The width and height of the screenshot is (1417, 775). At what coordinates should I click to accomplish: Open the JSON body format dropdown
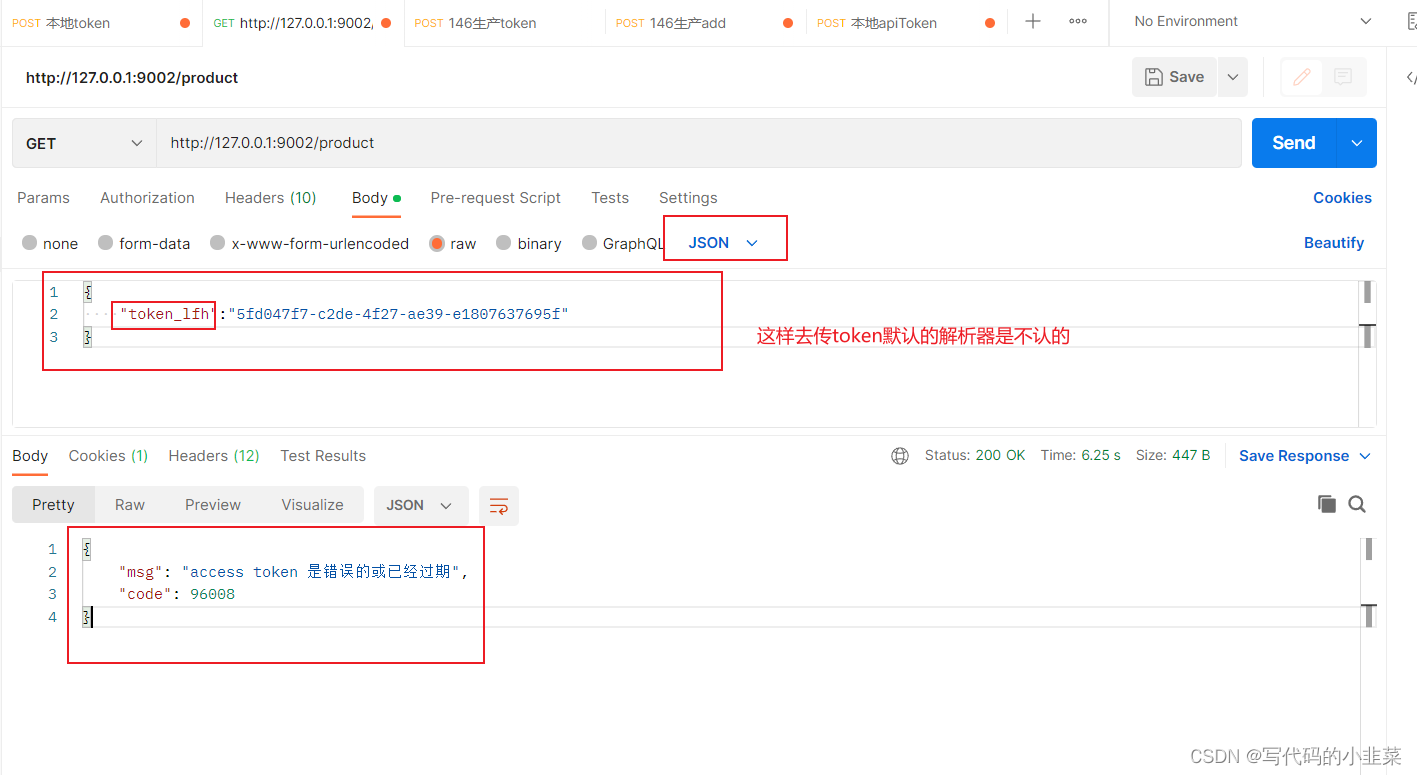click(724, 242)
